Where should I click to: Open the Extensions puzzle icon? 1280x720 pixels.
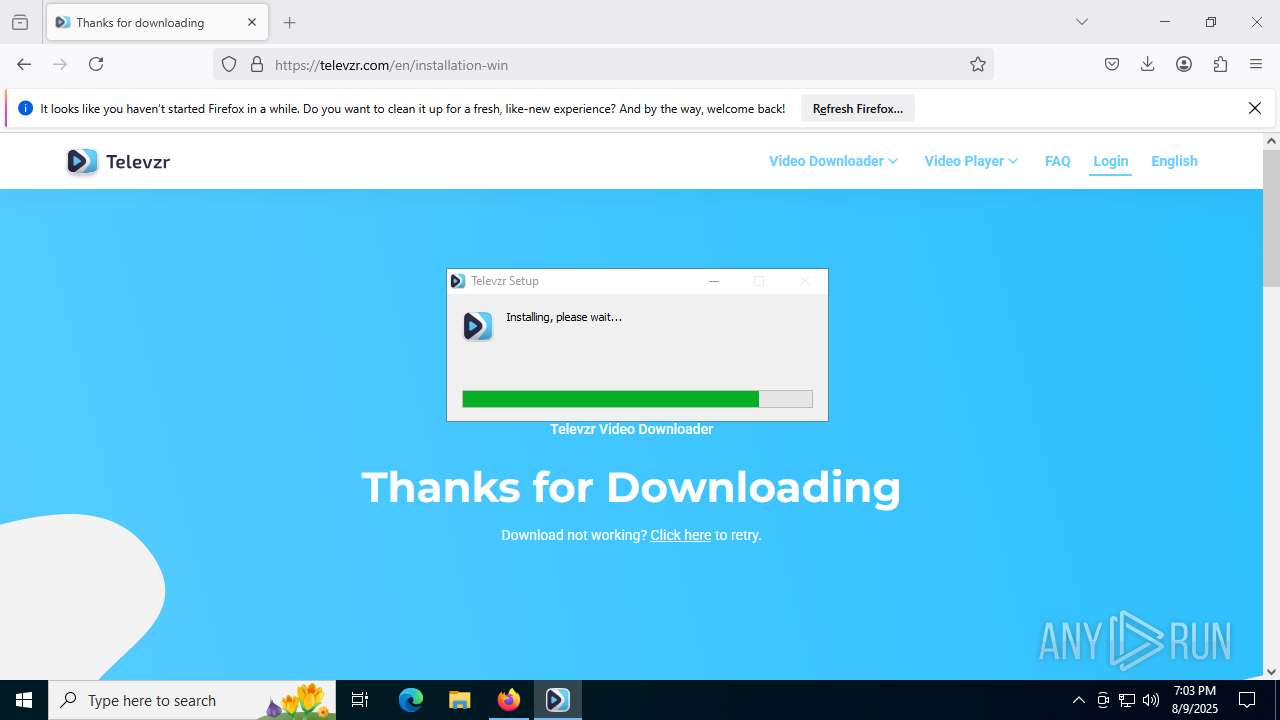[1220, 64]
